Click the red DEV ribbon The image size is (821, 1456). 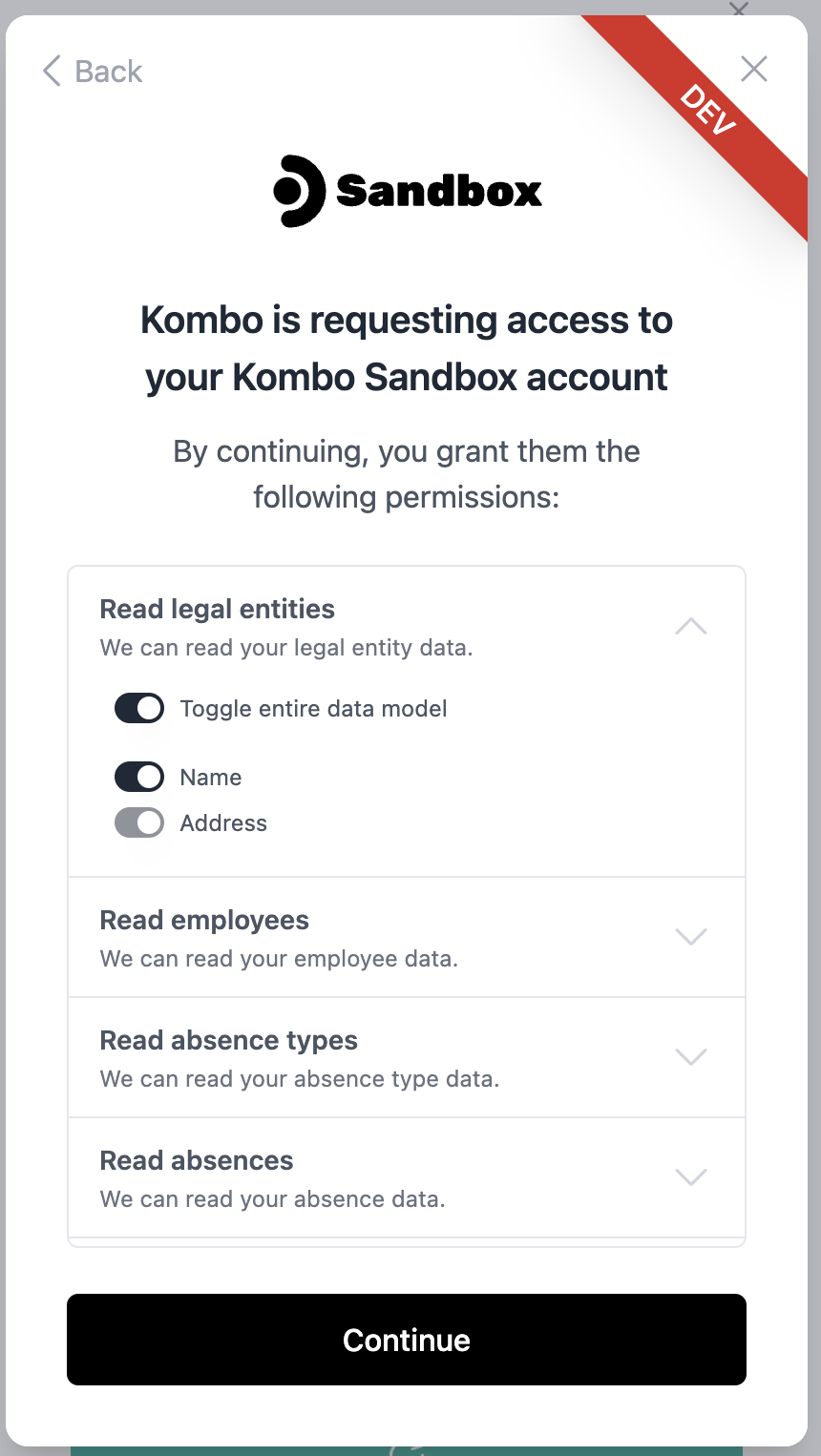click(x=706, y=110)
